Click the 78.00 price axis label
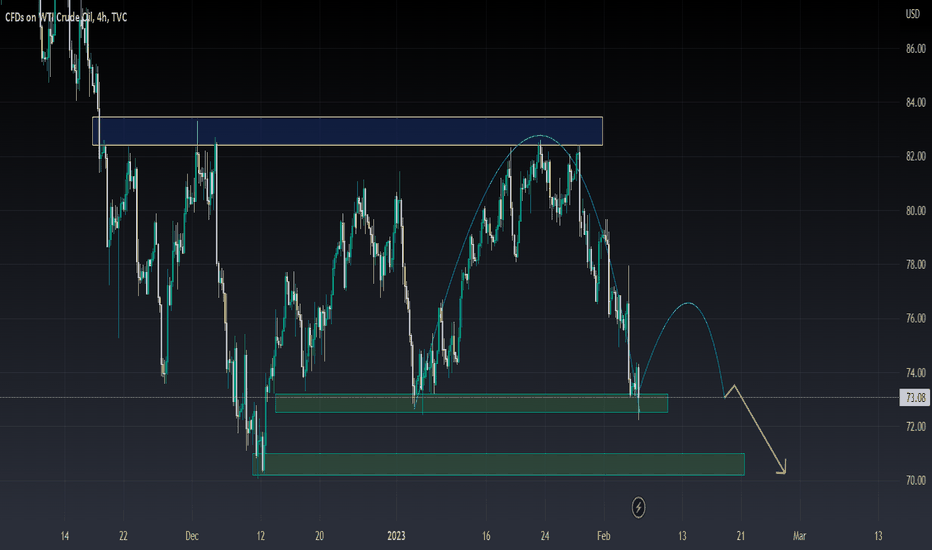Screen dimensions: 932x550 (x=915, y=265)
